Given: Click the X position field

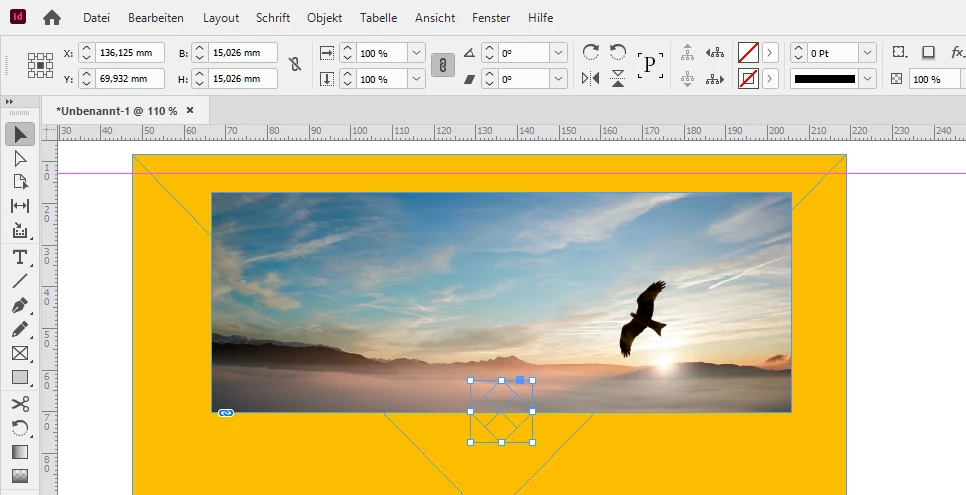Looking at the screenshot, I should point(129,53).
